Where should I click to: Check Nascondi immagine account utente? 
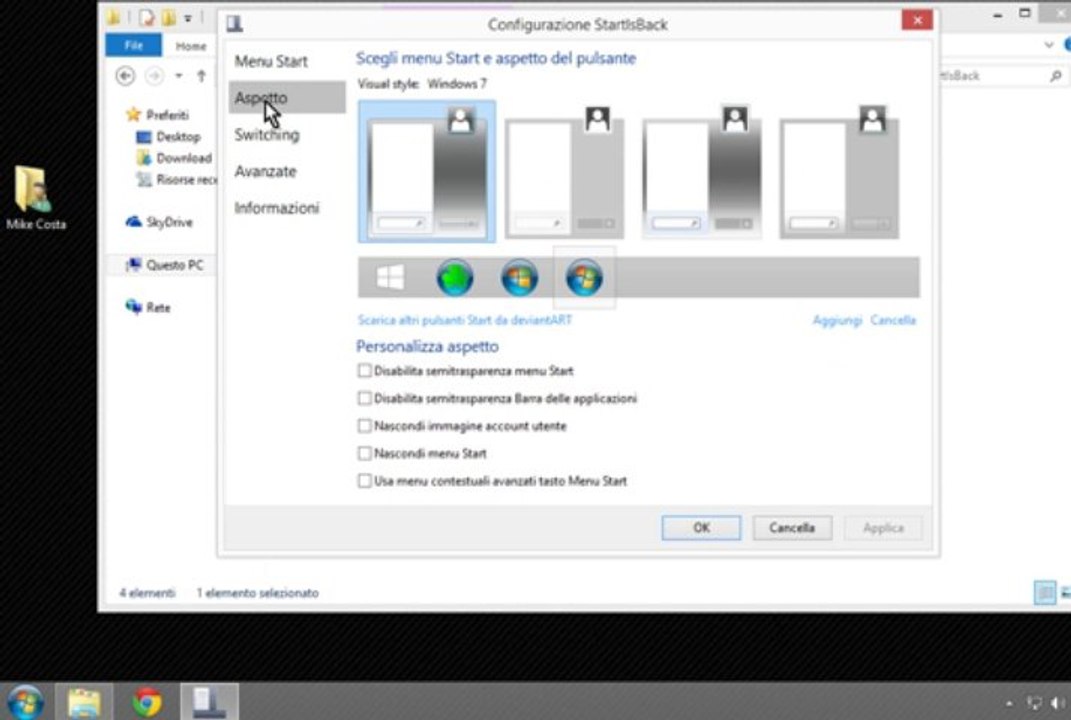point(365,426)
